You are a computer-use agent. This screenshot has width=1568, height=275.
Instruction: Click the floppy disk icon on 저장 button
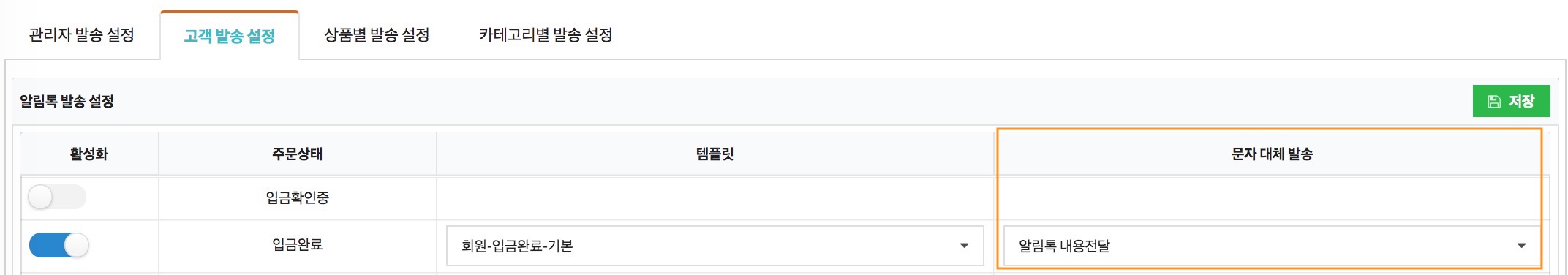(x=1494, y=102)
